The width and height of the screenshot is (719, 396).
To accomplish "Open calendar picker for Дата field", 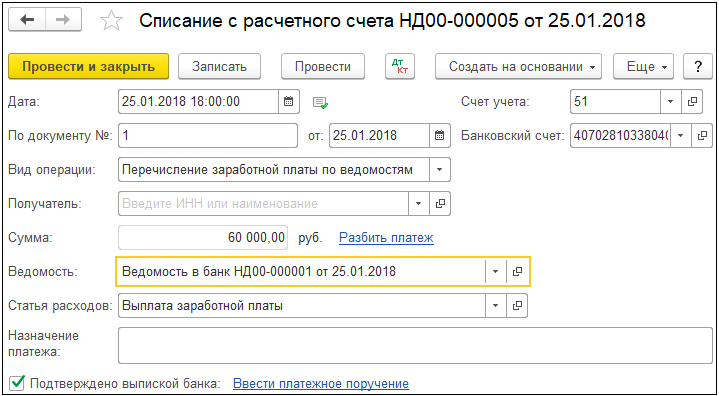I will point(289,101).
